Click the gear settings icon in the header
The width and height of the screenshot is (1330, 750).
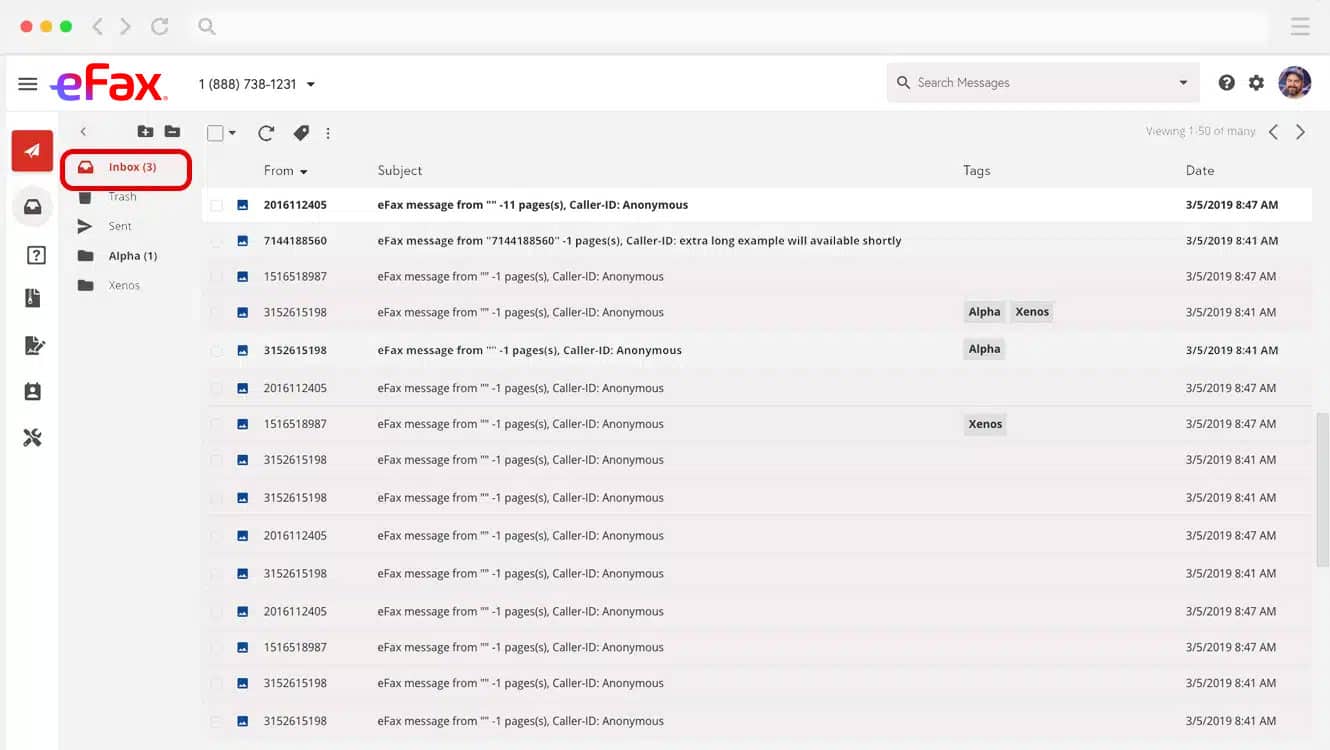pyautogui.click(x=1256, y=82)
